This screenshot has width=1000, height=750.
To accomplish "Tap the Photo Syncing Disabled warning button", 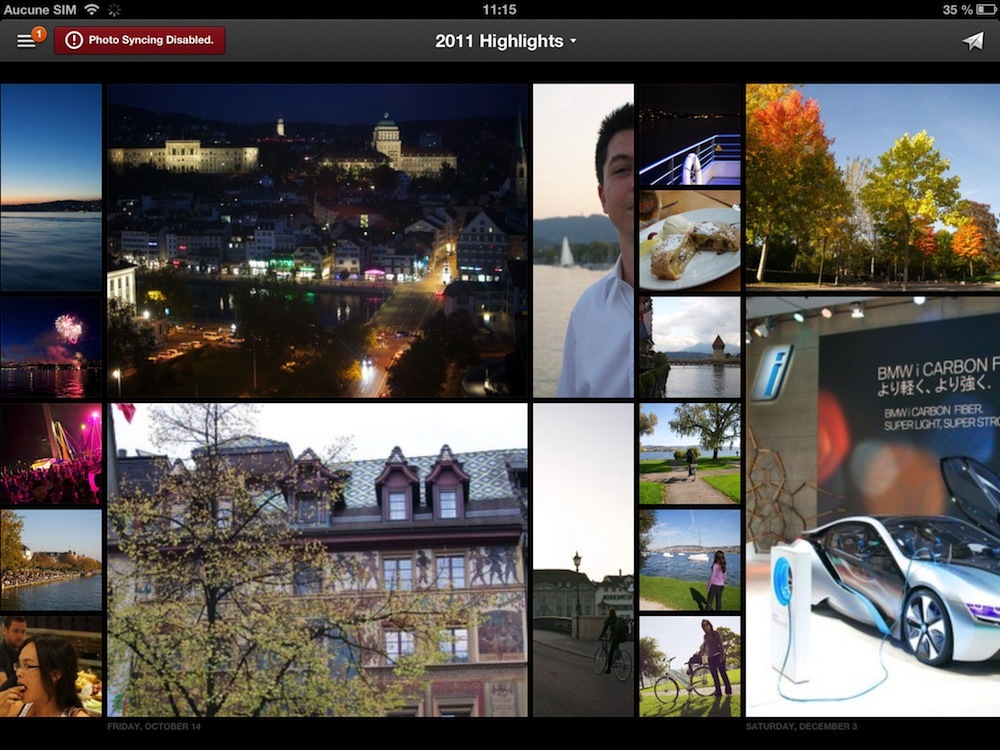I will point(140,40).
